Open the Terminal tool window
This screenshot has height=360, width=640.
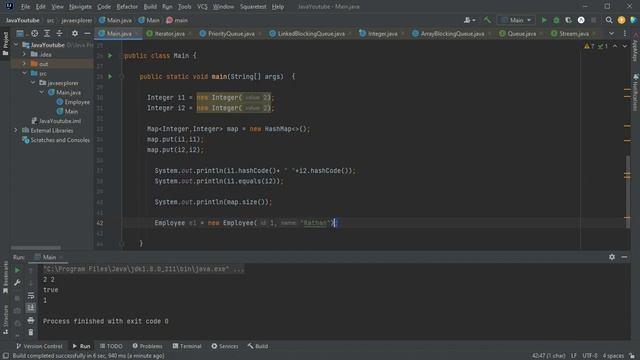click(x=187, y=346)
